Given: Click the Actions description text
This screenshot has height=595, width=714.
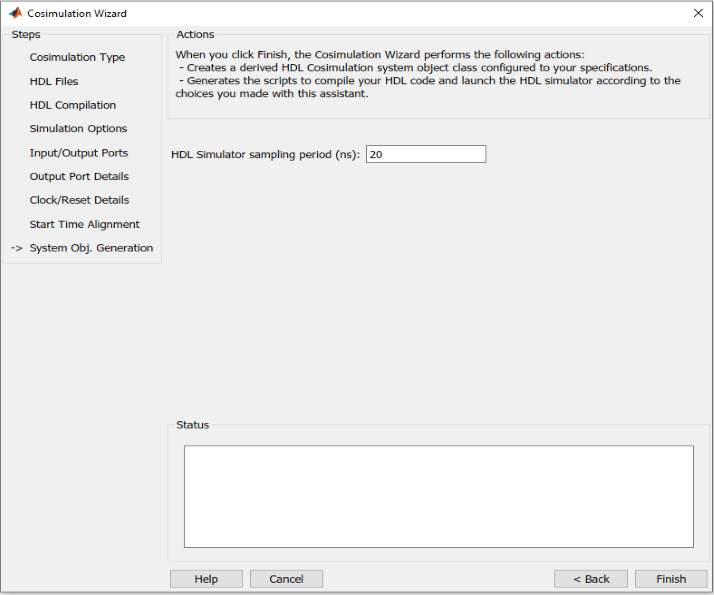Looking at the screenshot, I should tap(428, 74).
